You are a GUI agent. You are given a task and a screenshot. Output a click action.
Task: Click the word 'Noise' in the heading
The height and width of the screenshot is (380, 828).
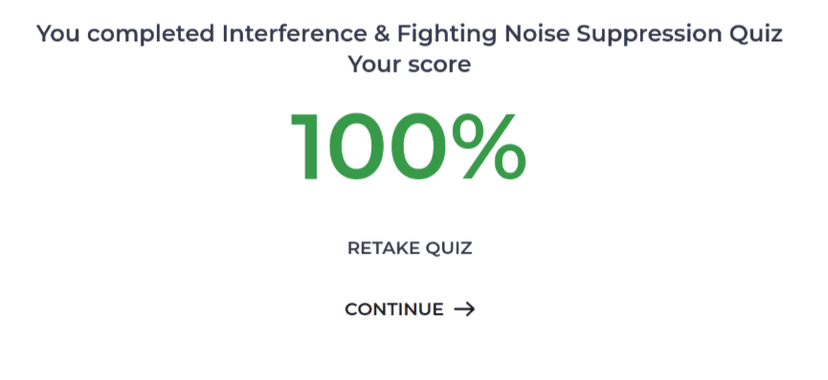tap(537, 34)
